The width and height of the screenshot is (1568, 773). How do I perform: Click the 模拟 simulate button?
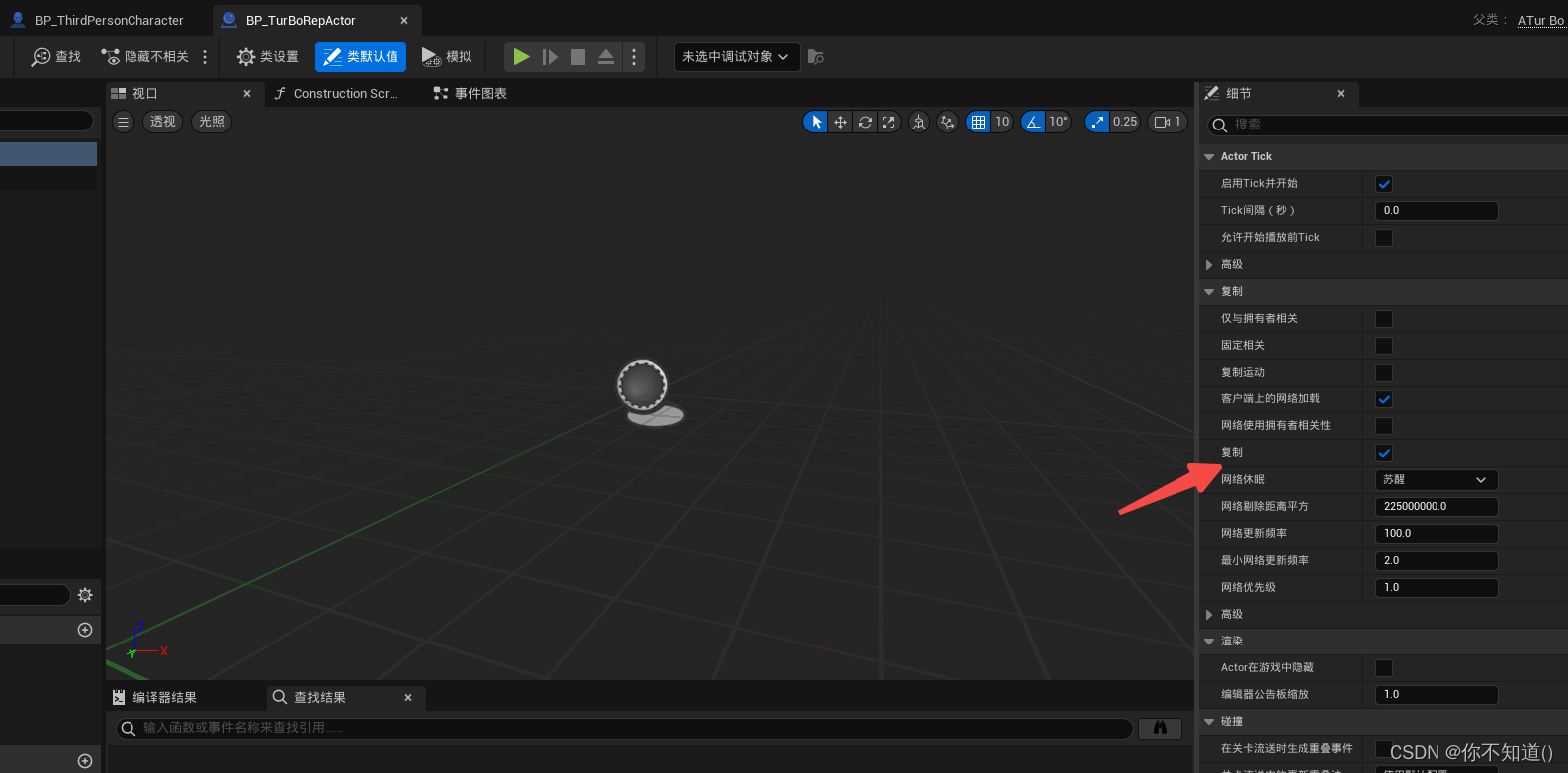click(x=446, y=57)
